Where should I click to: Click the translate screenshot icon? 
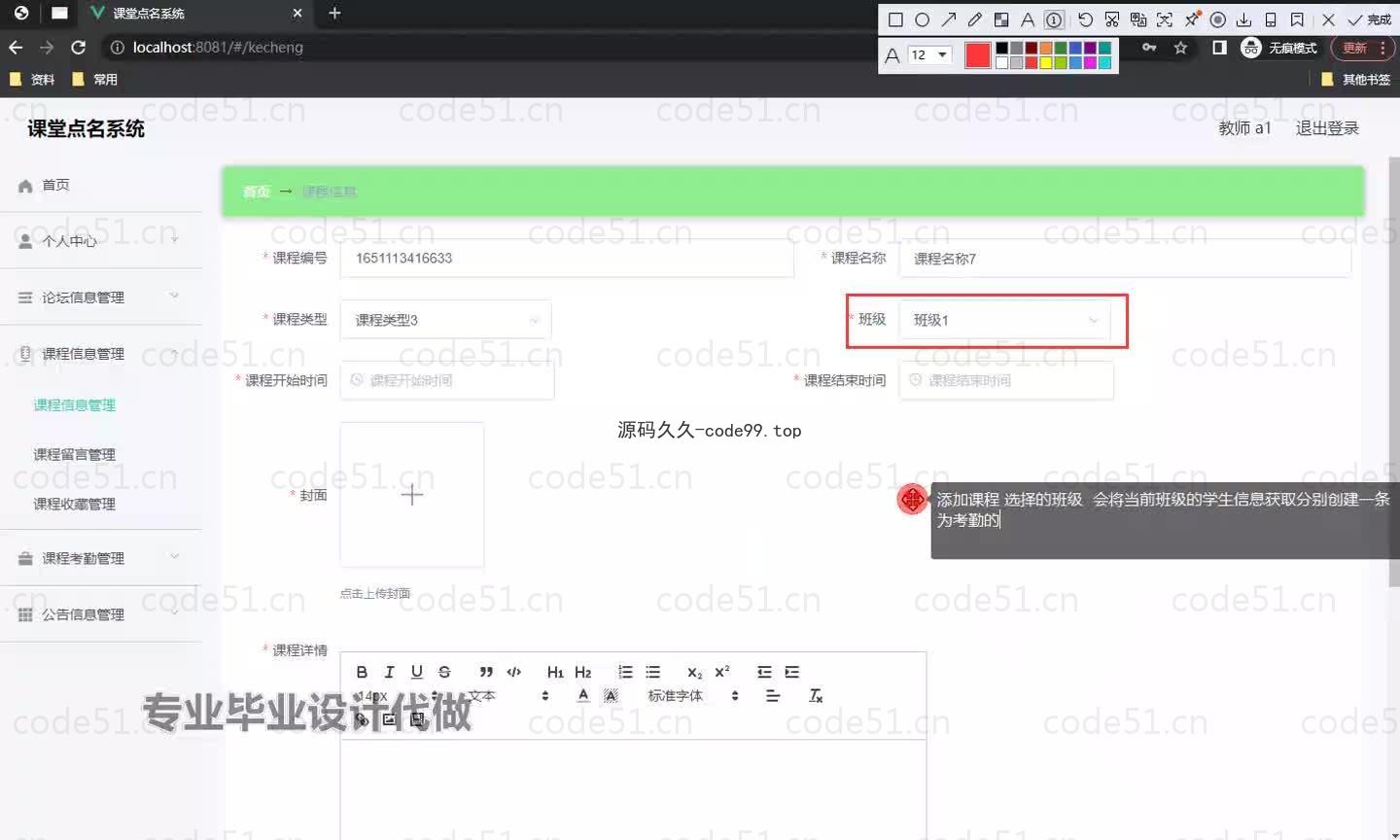[1138, 19]
